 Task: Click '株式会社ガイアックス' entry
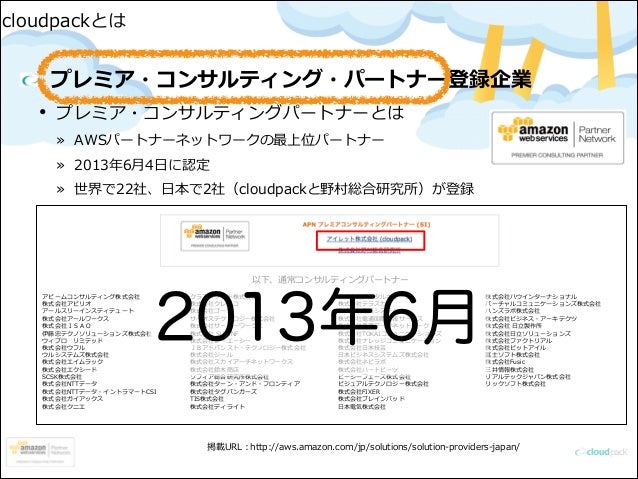pyautogui.click(x=72, y=399)
